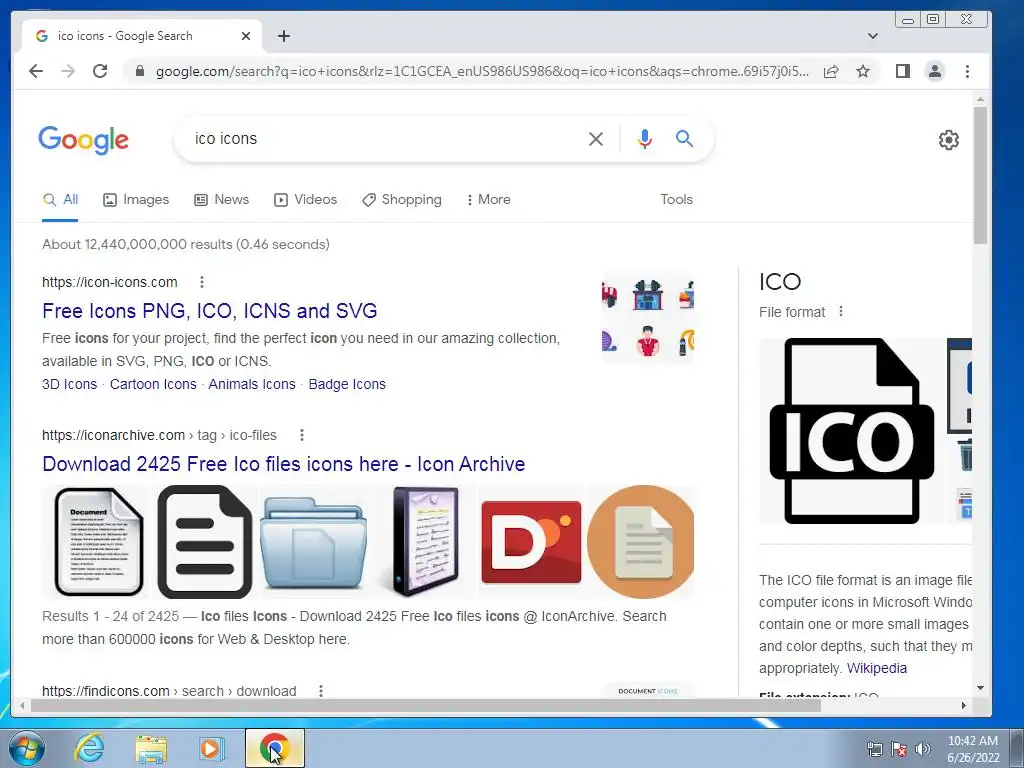Image resolution: width=1024 pixels, height=768 pixels.
Task: Open the Animals Icons sitelink
Action: pyautogui.click(x=252, y=384)
